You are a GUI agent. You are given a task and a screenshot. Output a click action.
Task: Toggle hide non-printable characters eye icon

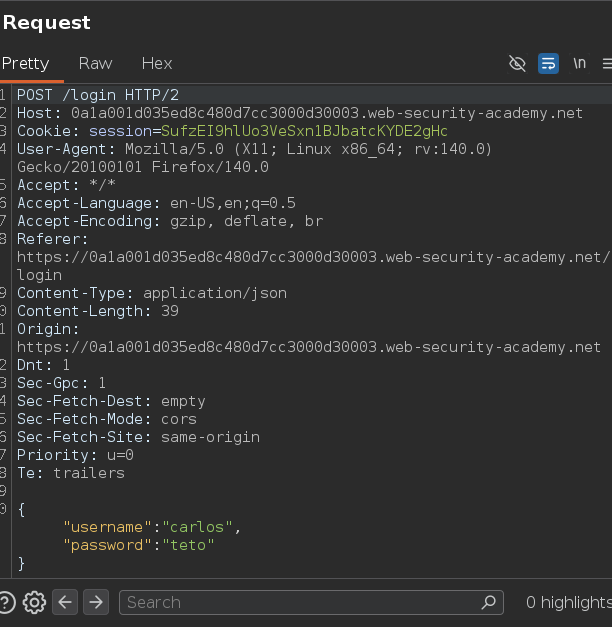(517, 64)
